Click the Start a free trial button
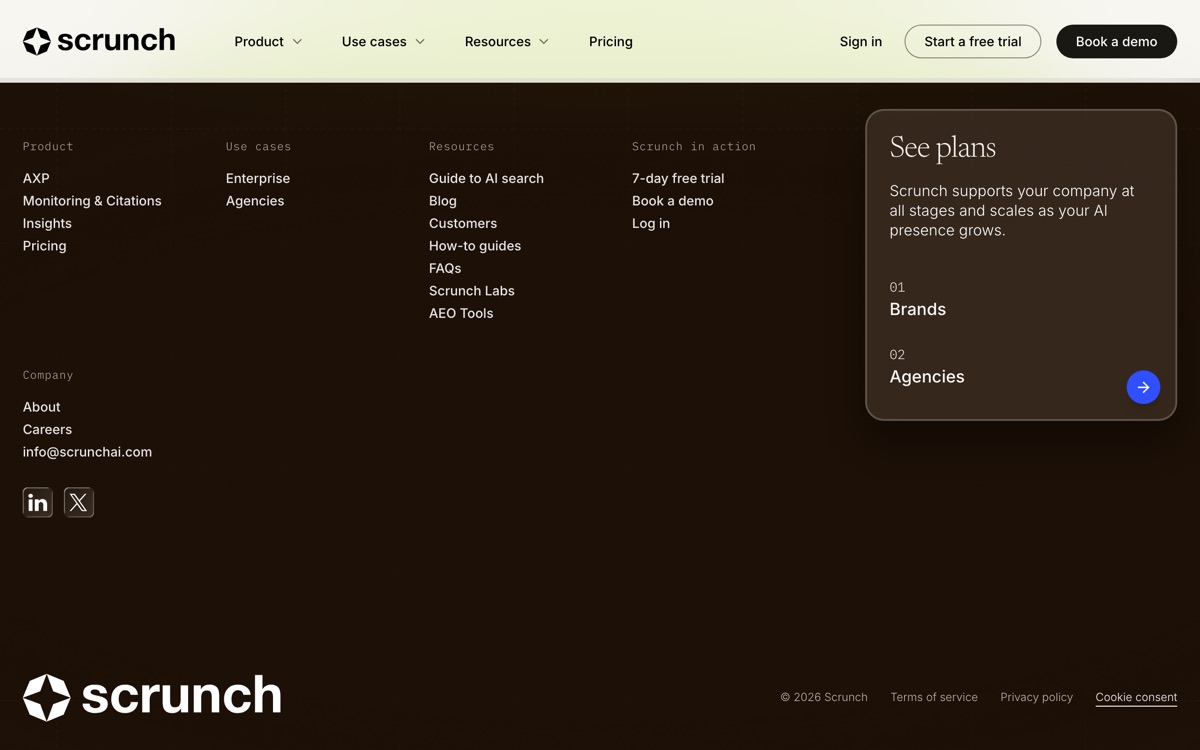This screenshot has width=1200, height=750. pos(973,42)
